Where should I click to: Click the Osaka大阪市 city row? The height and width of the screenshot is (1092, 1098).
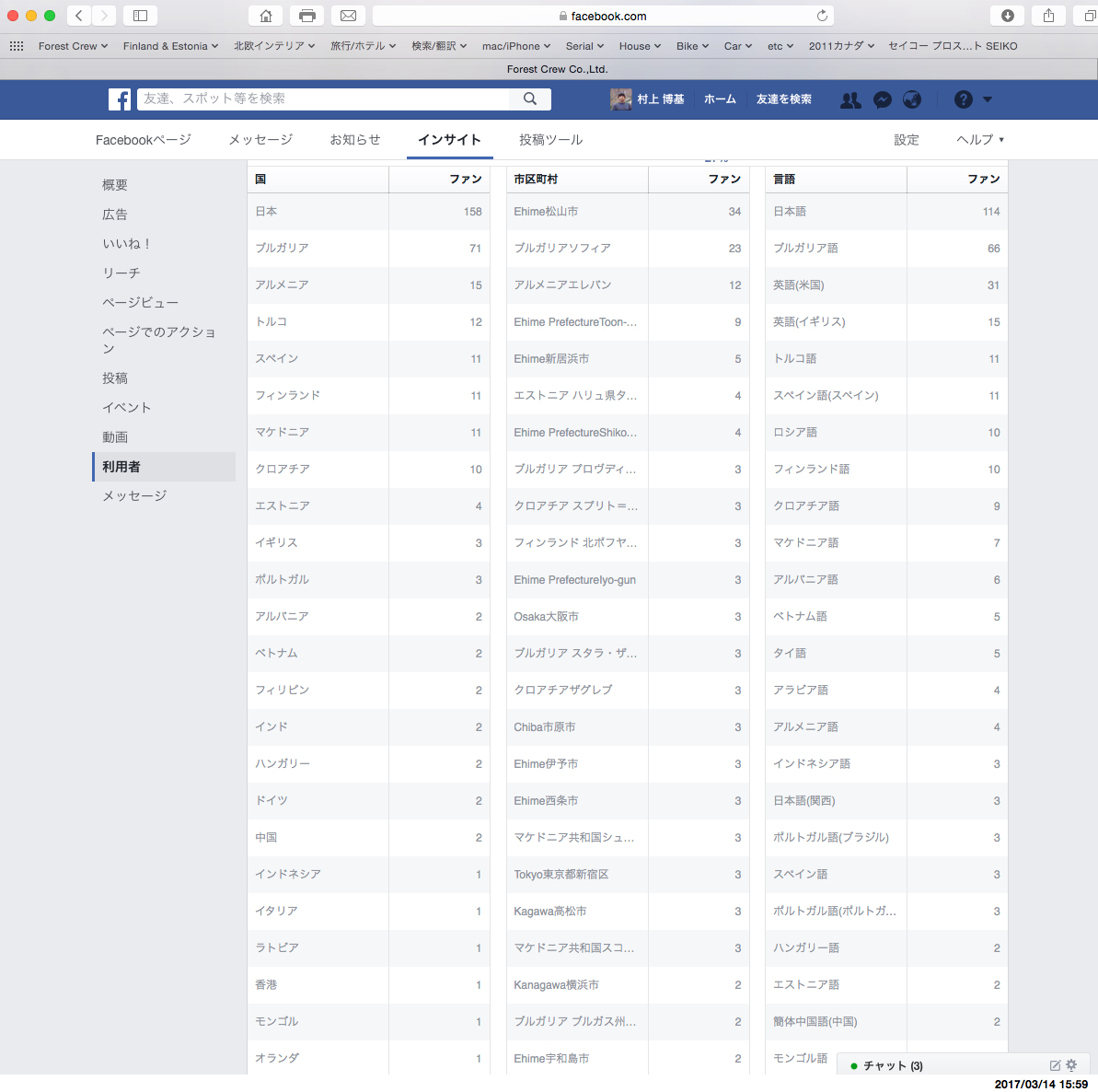pos(628,616)
